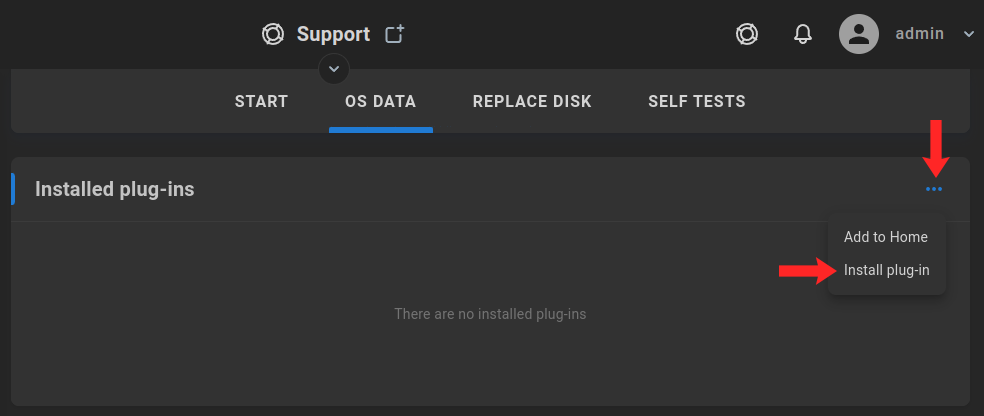Expand the circular chevron below Support
Image resolution: width=984 pixels, height=416 pixels.
(334, 69)
